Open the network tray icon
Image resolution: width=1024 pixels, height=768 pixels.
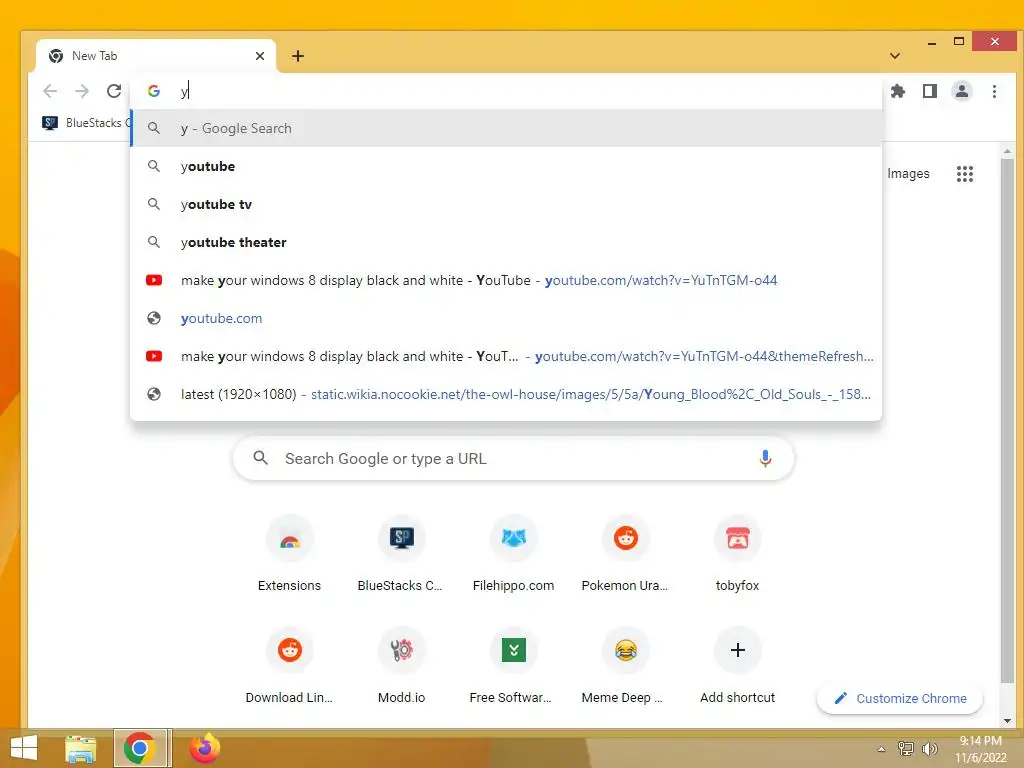coord(905,748)
